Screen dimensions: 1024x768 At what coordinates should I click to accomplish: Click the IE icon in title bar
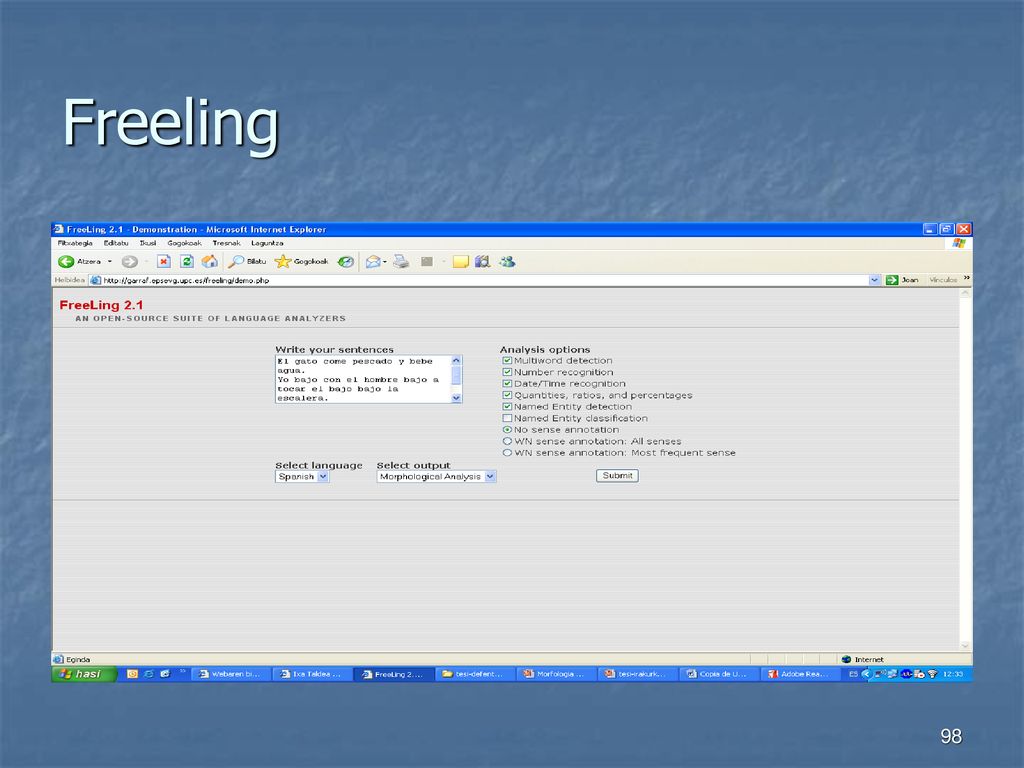(59, 229)
